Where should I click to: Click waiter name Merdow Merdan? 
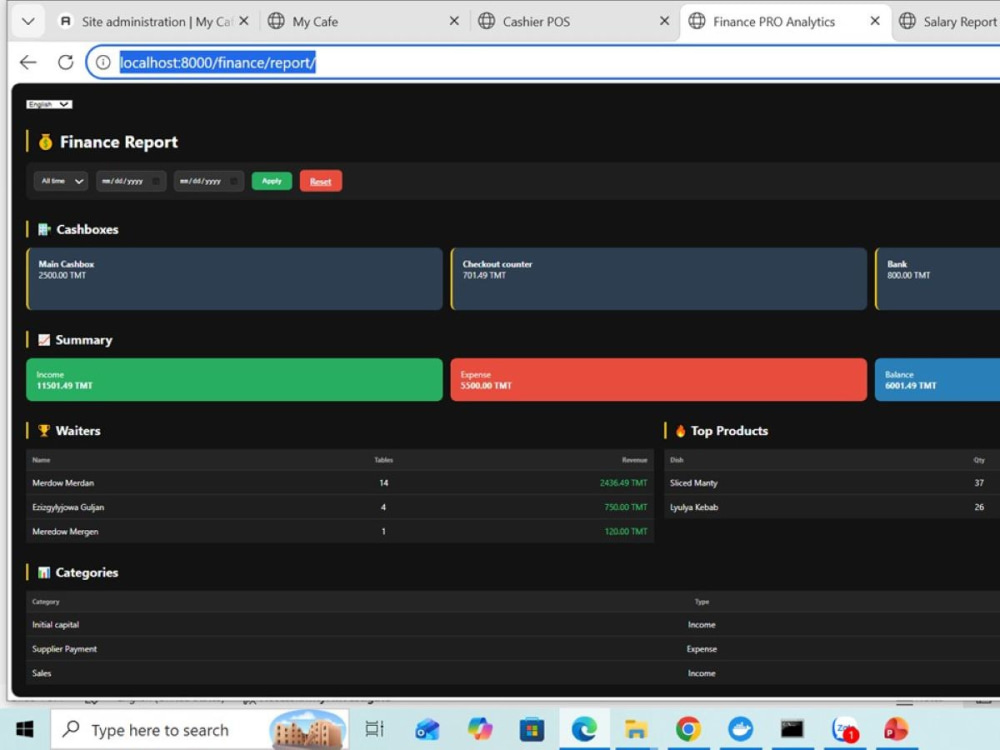(x=63, y=483)
